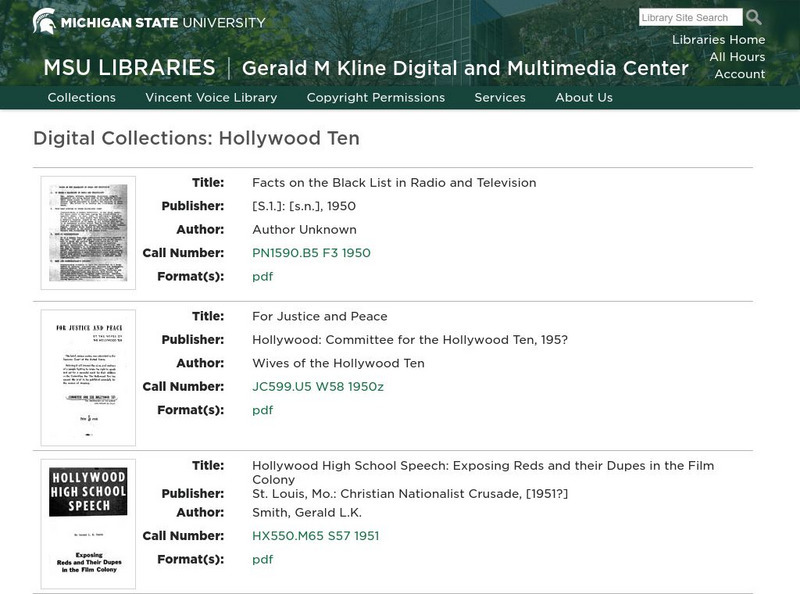Click the Hollywood High School Speech thumbnail
This screenshot has width=800, height=594.
88,524
